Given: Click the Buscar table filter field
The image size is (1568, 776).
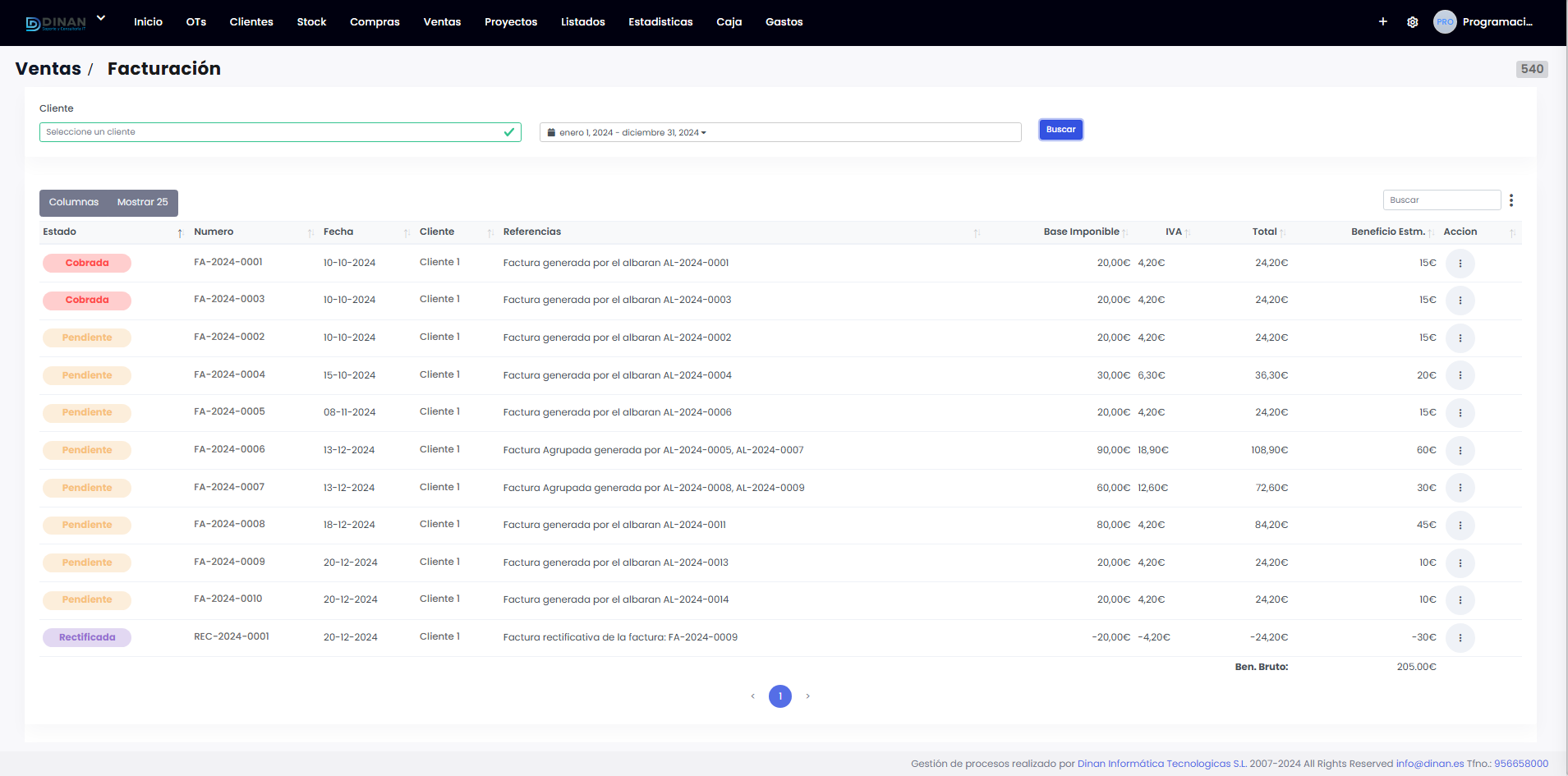Looking at the screenshot, I should point(1442,200).
